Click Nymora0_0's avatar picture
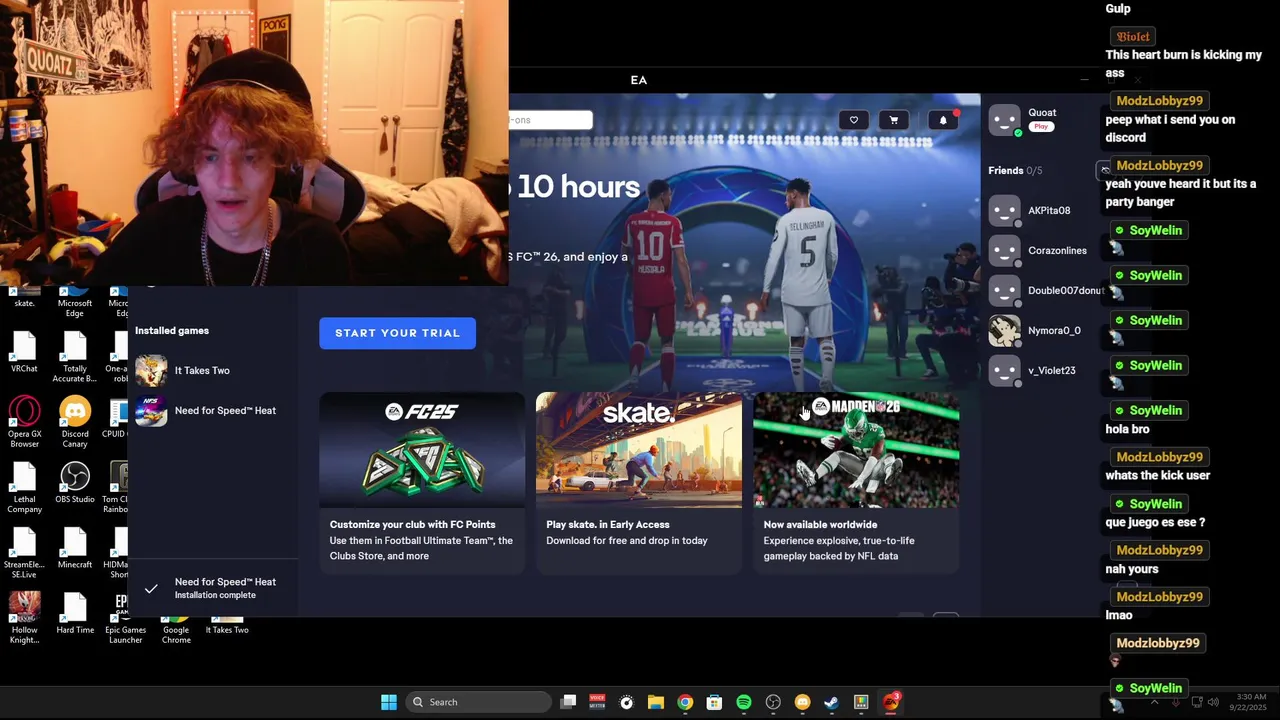The height and width of the screenshot is (720, 1280). [1004, 331]
